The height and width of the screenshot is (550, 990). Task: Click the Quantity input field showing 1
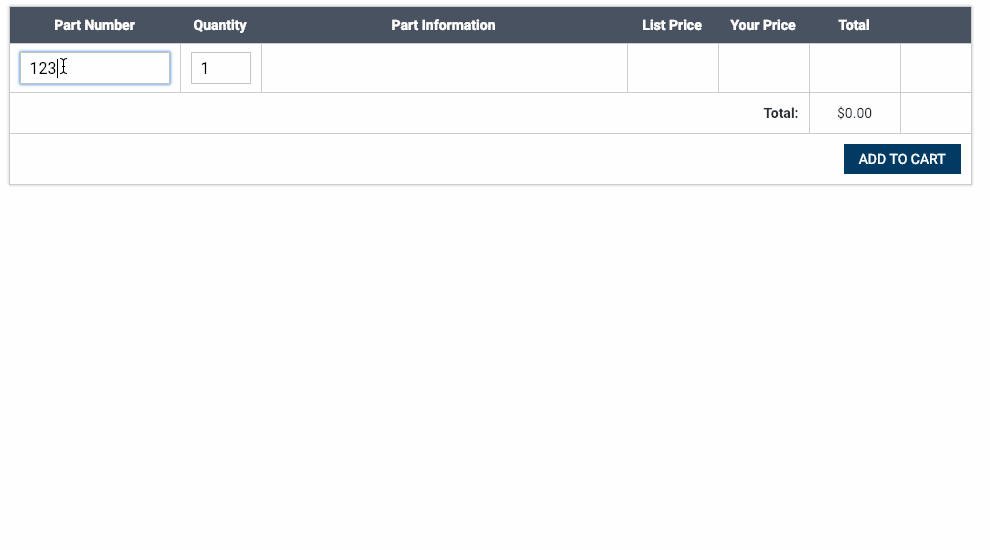coord(221,68)
